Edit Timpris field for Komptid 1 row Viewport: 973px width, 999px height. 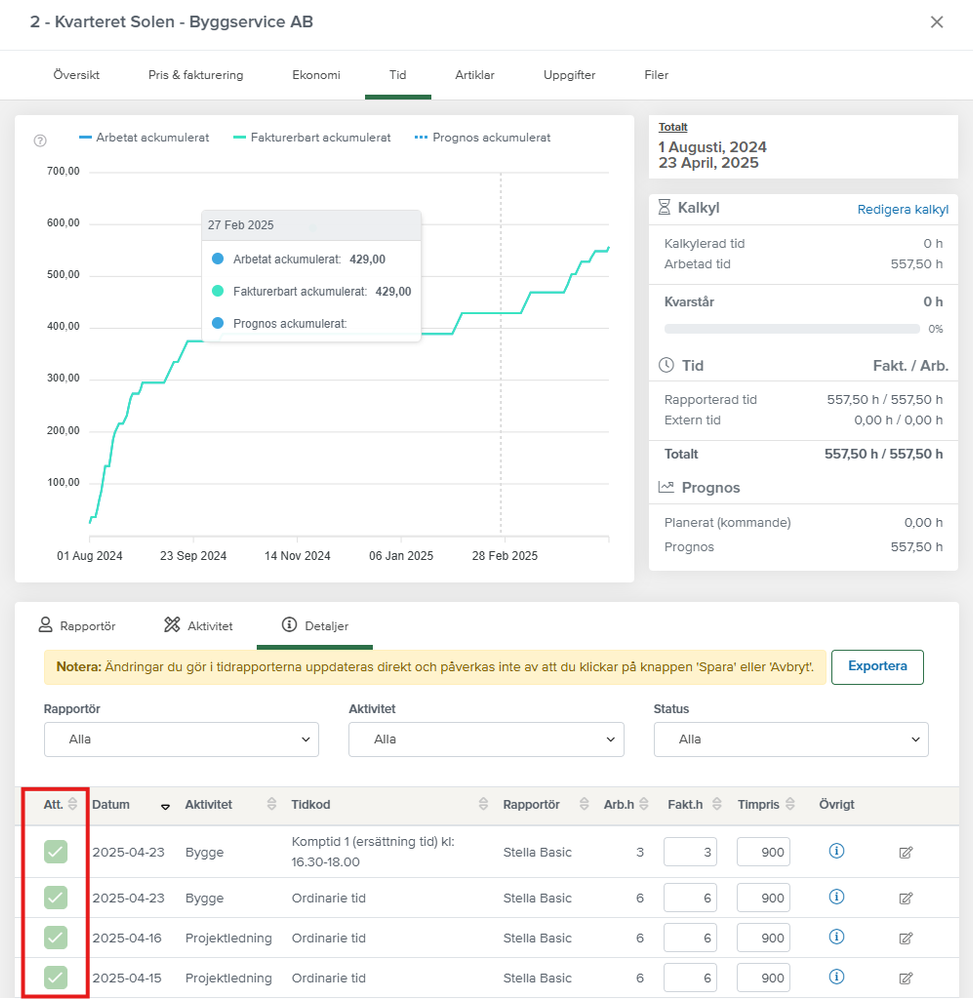[x=763, y=852]
